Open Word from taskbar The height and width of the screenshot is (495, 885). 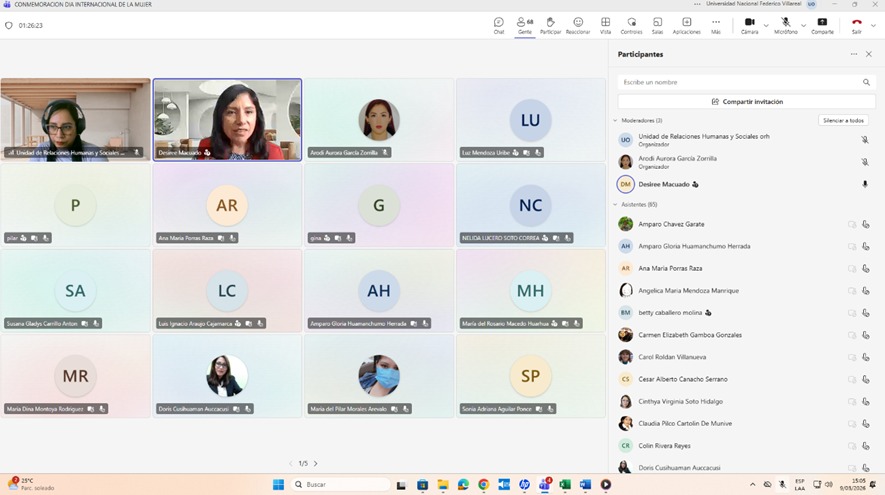(585, 484)
